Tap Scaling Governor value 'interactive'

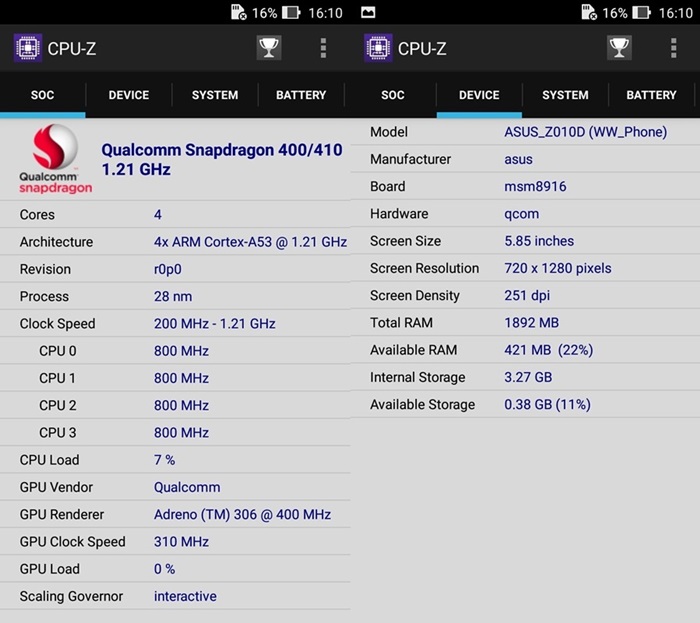[185, 596]
